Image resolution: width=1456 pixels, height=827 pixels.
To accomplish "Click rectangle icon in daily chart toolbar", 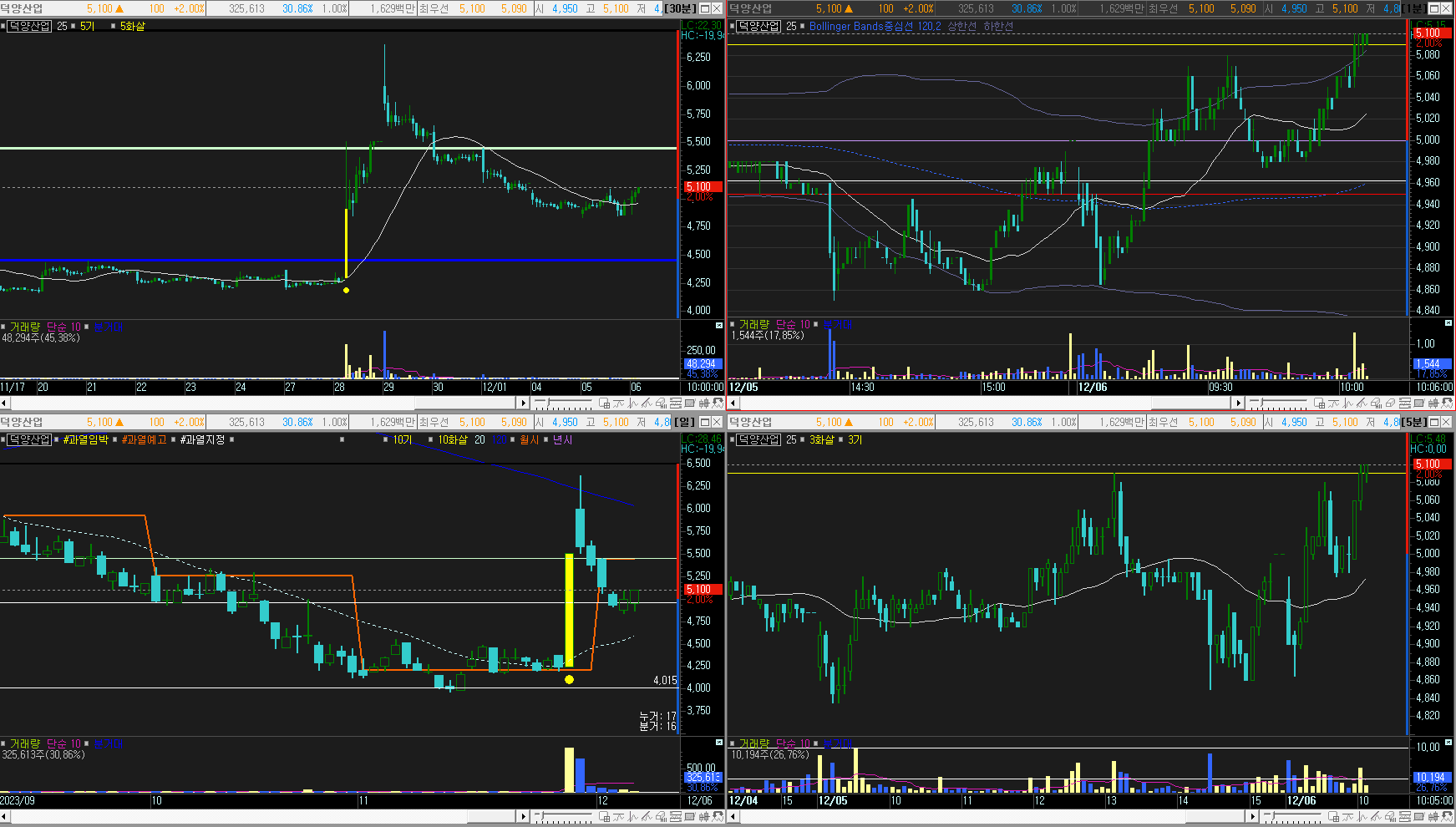I will pyautogui.click(x=689, y=816).
